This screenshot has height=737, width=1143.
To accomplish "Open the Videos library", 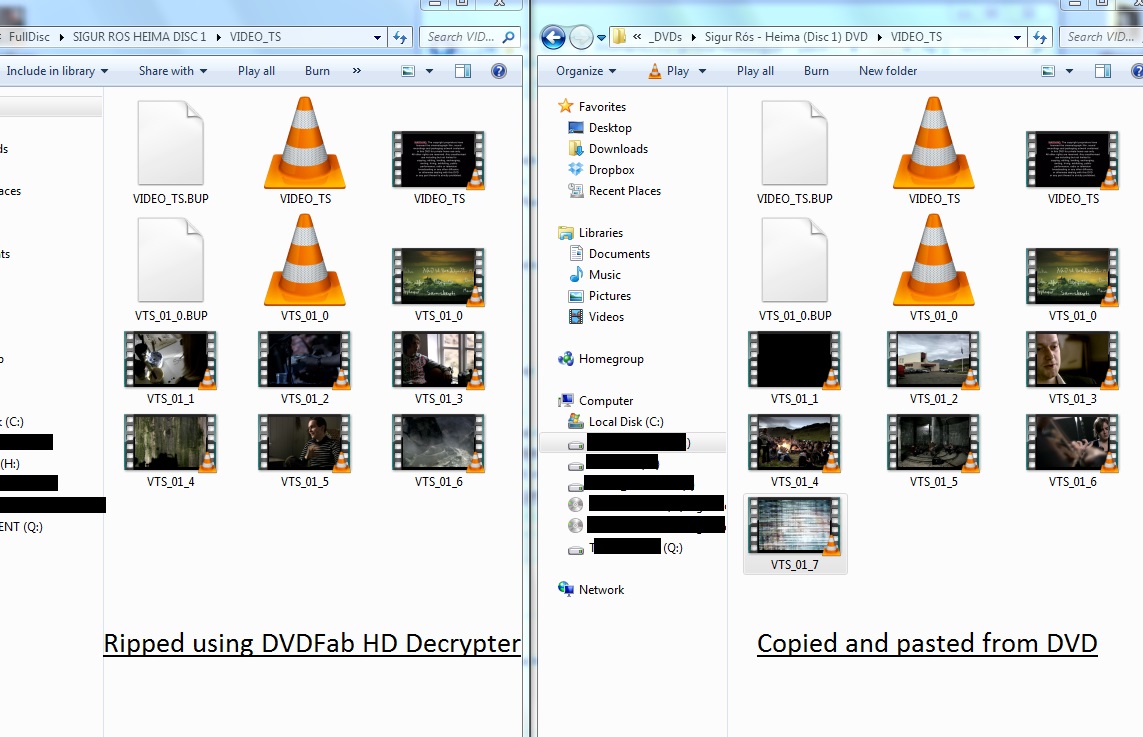I will (596, 317).
